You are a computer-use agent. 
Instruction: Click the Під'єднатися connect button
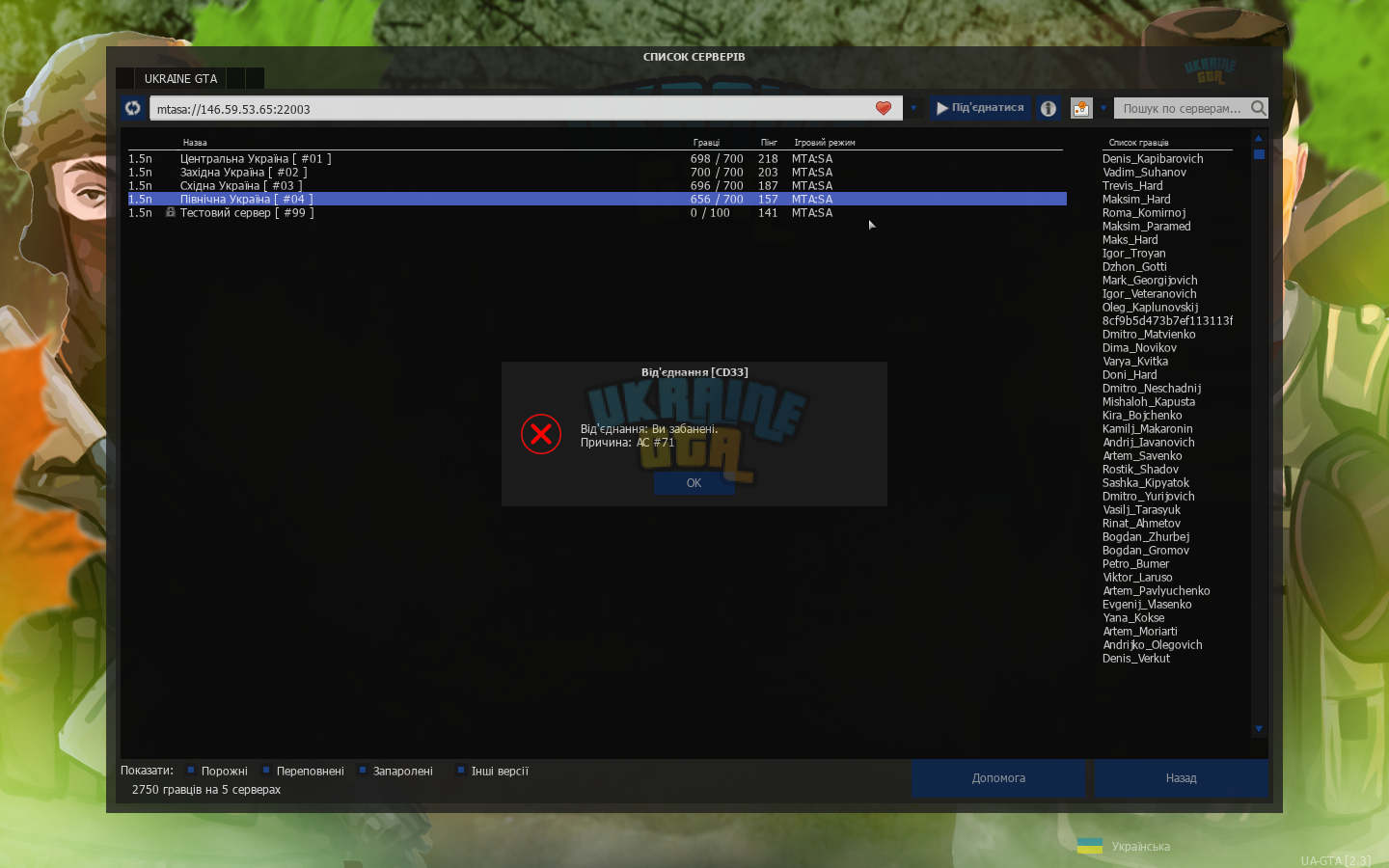point(980,108)
